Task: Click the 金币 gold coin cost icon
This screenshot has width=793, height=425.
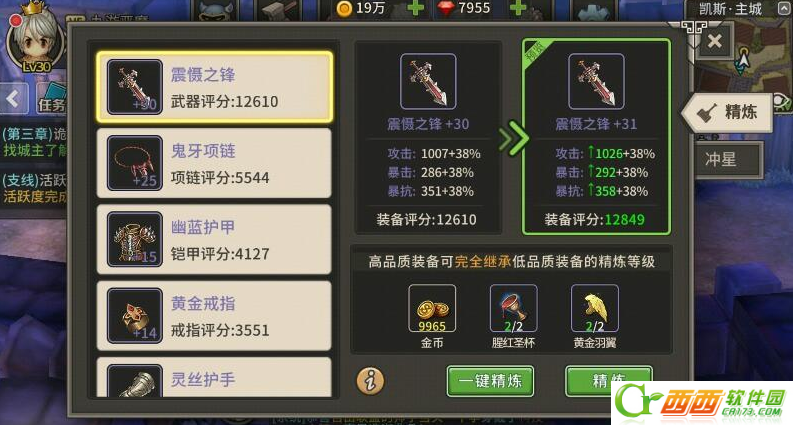Action: point(432,308)
